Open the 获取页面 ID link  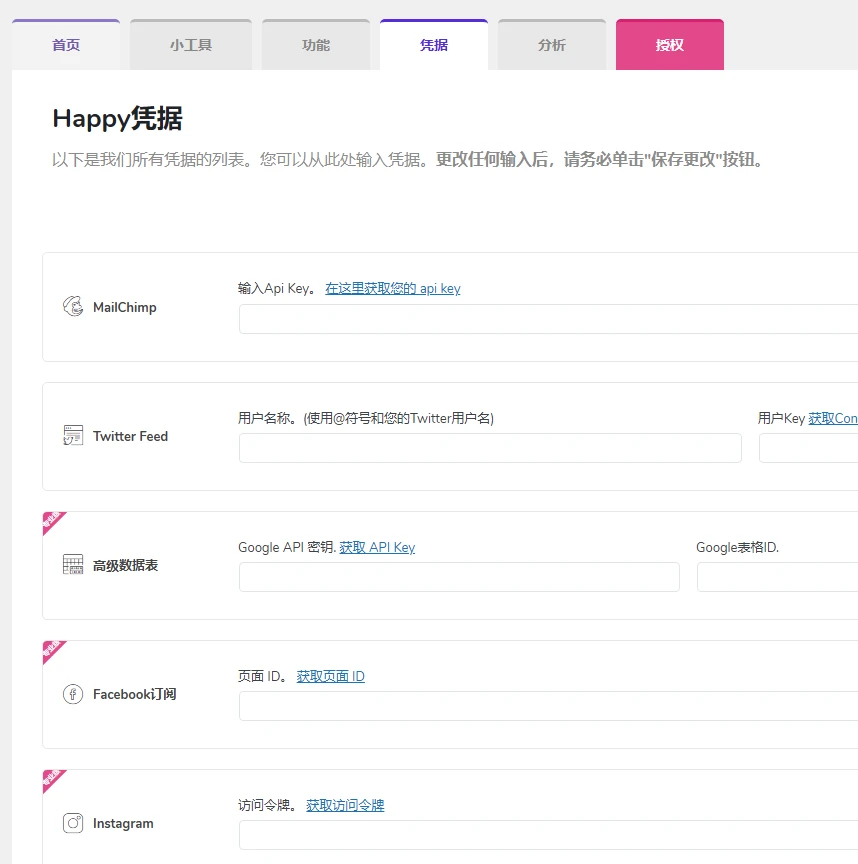pyautogui.click(x=330, y=675)
